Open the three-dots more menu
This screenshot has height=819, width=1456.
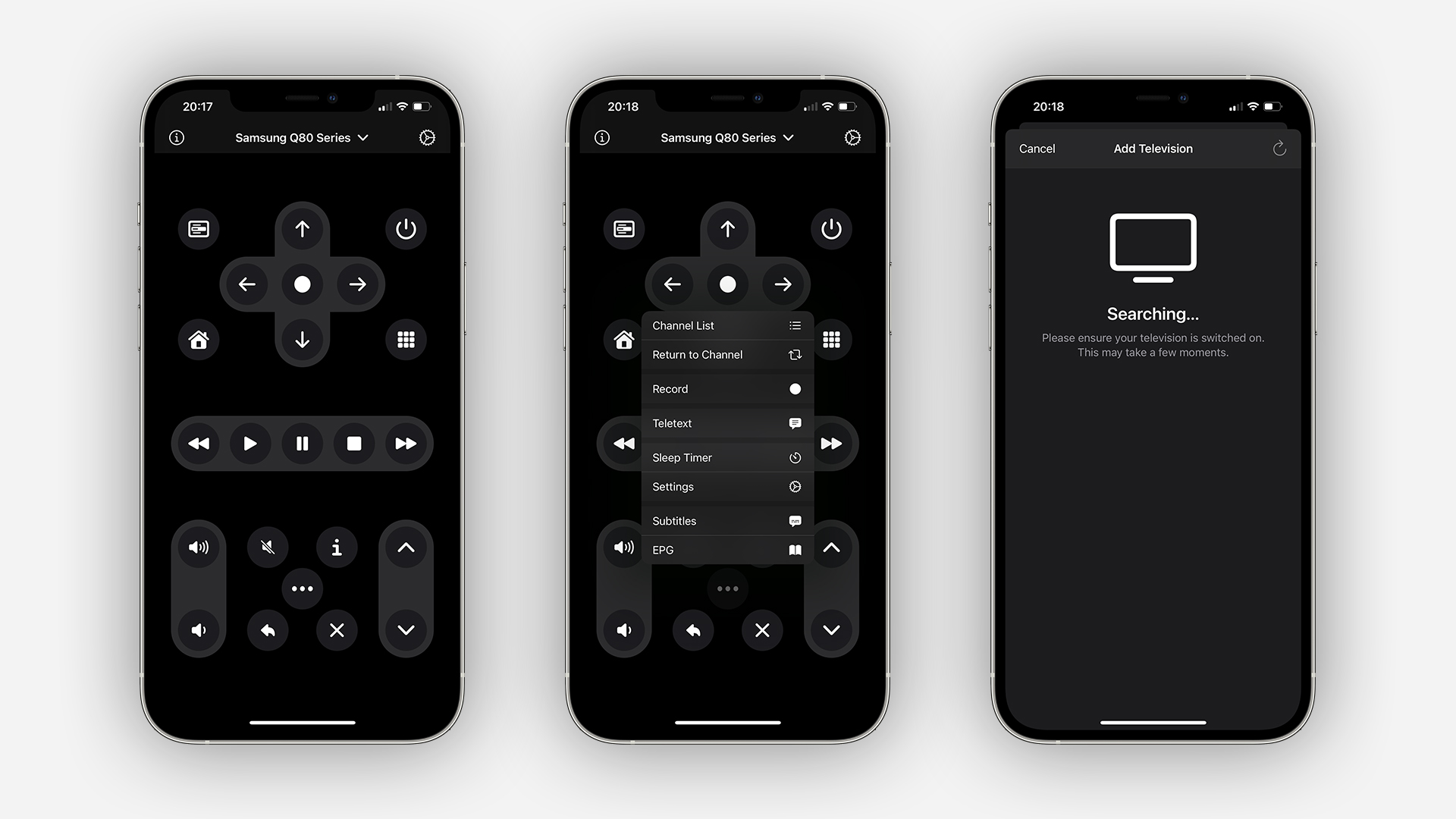302,588
